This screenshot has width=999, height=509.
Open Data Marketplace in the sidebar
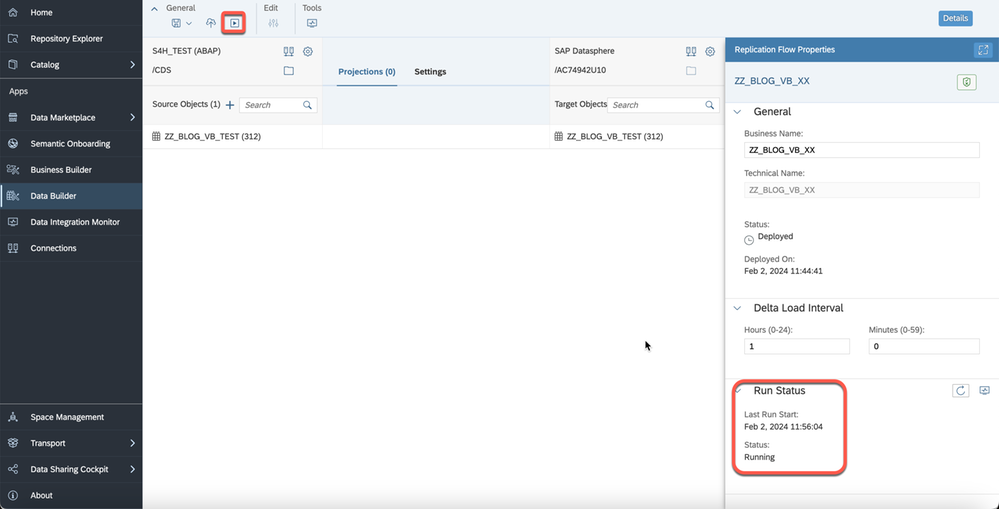(x=71, y=118)
